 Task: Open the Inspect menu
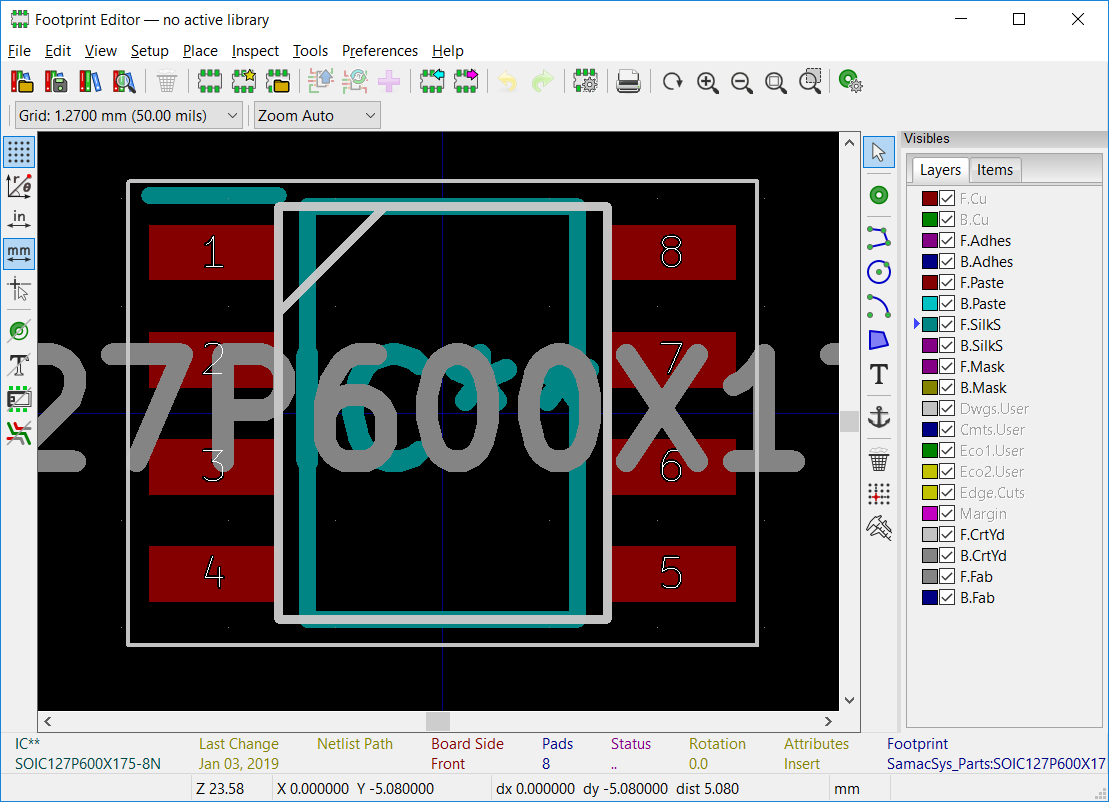click(x=255, y=51)
